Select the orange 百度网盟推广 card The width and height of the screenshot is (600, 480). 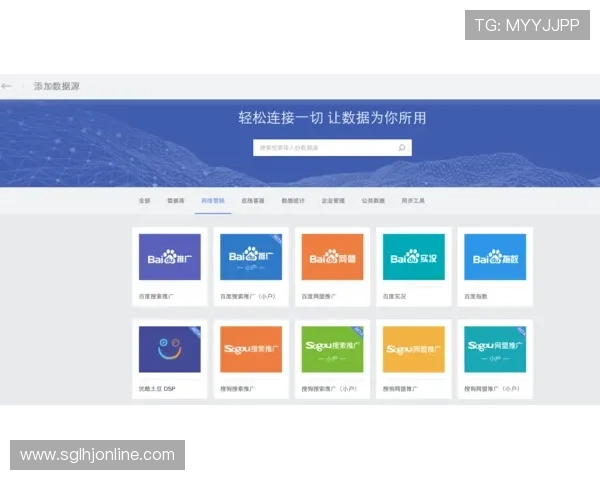333,267
